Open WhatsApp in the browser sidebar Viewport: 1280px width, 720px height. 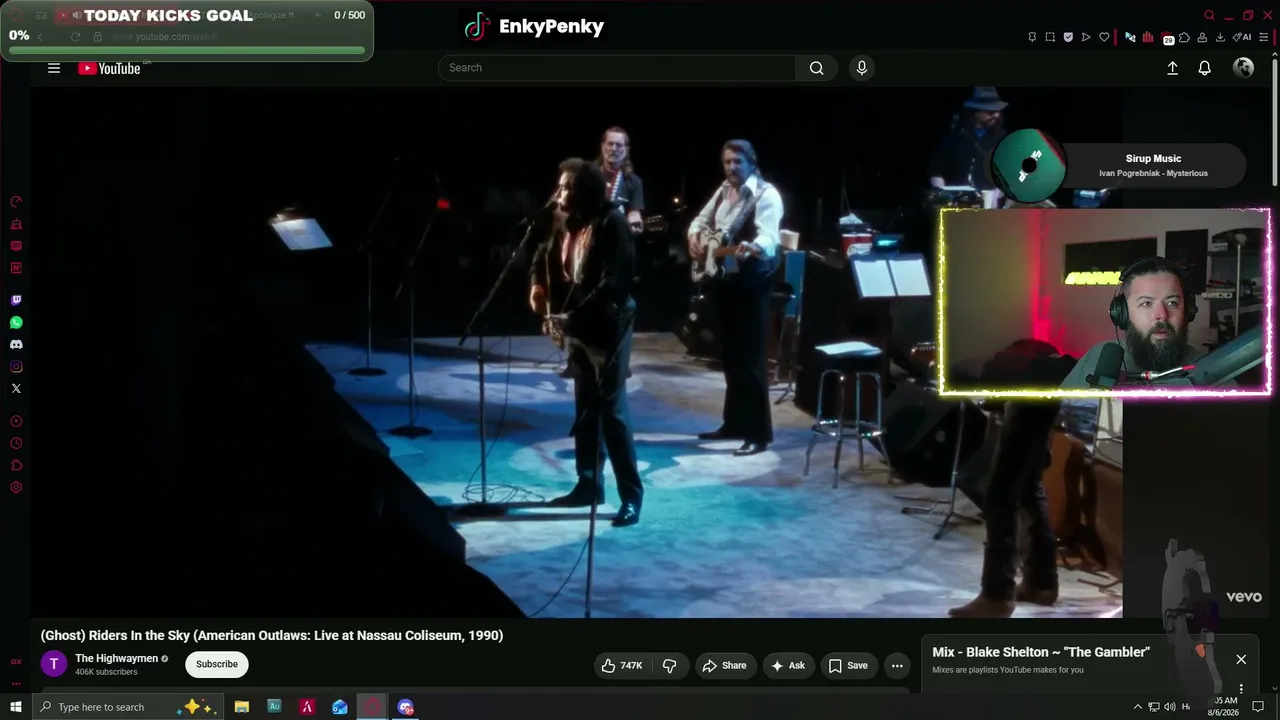click(x=16, y=322)
